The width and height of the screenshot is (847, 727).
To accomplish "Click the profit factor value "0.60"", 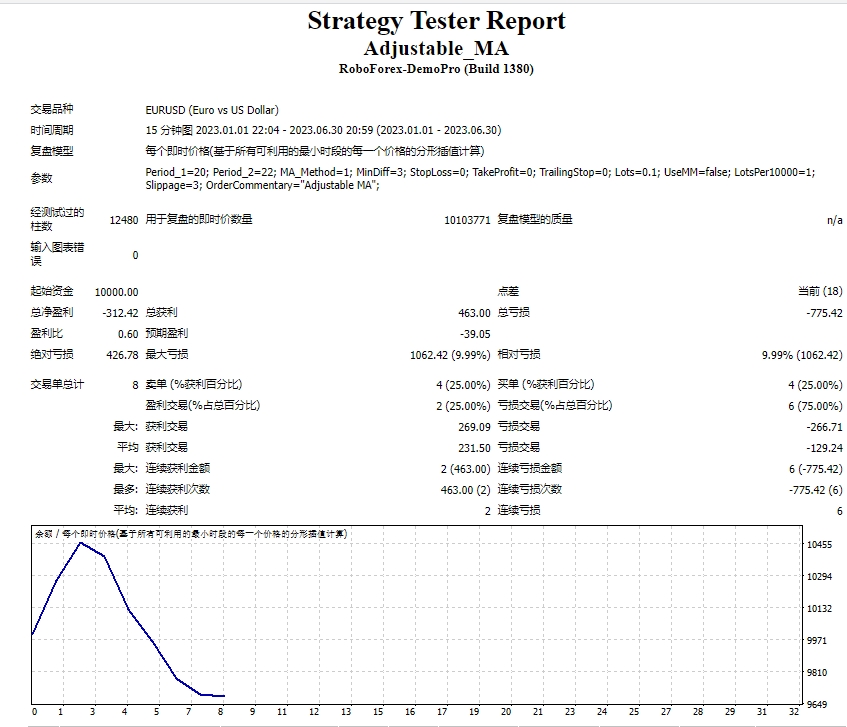I will click(x=128, y=334).
